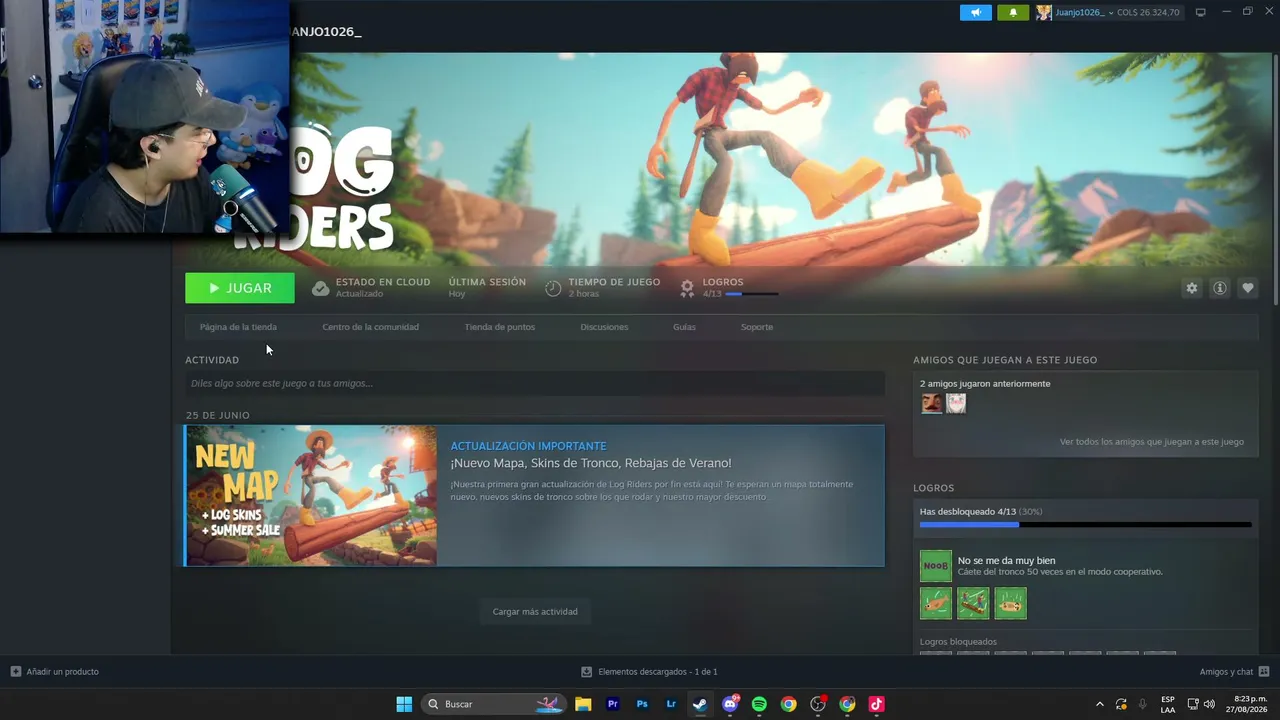Click ACTUALIZACIÓN IMPORTANTE label

pos(528,446)
